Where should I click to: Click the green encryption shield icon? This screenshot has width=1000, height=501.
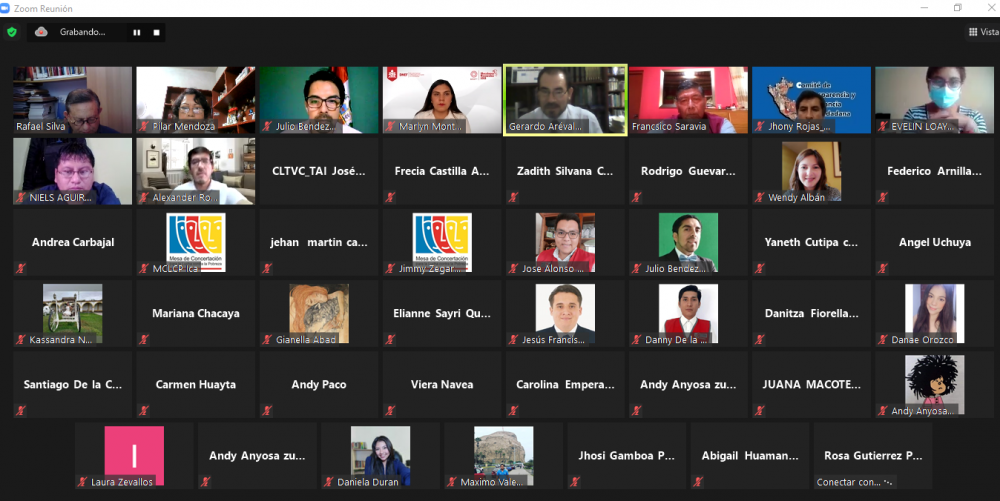12,32
